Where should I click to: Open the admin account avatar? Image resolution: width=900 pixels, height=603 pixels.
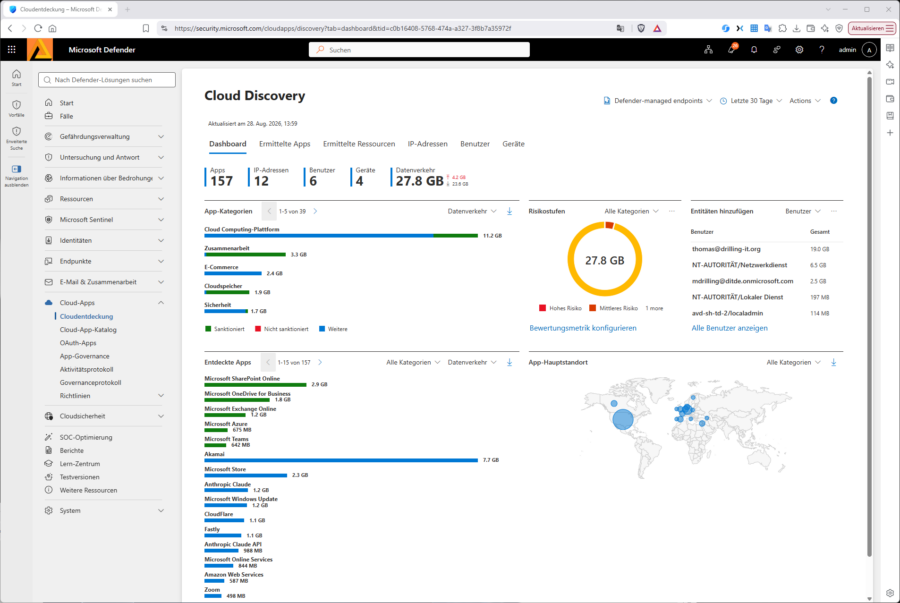(x=869, y=50)
